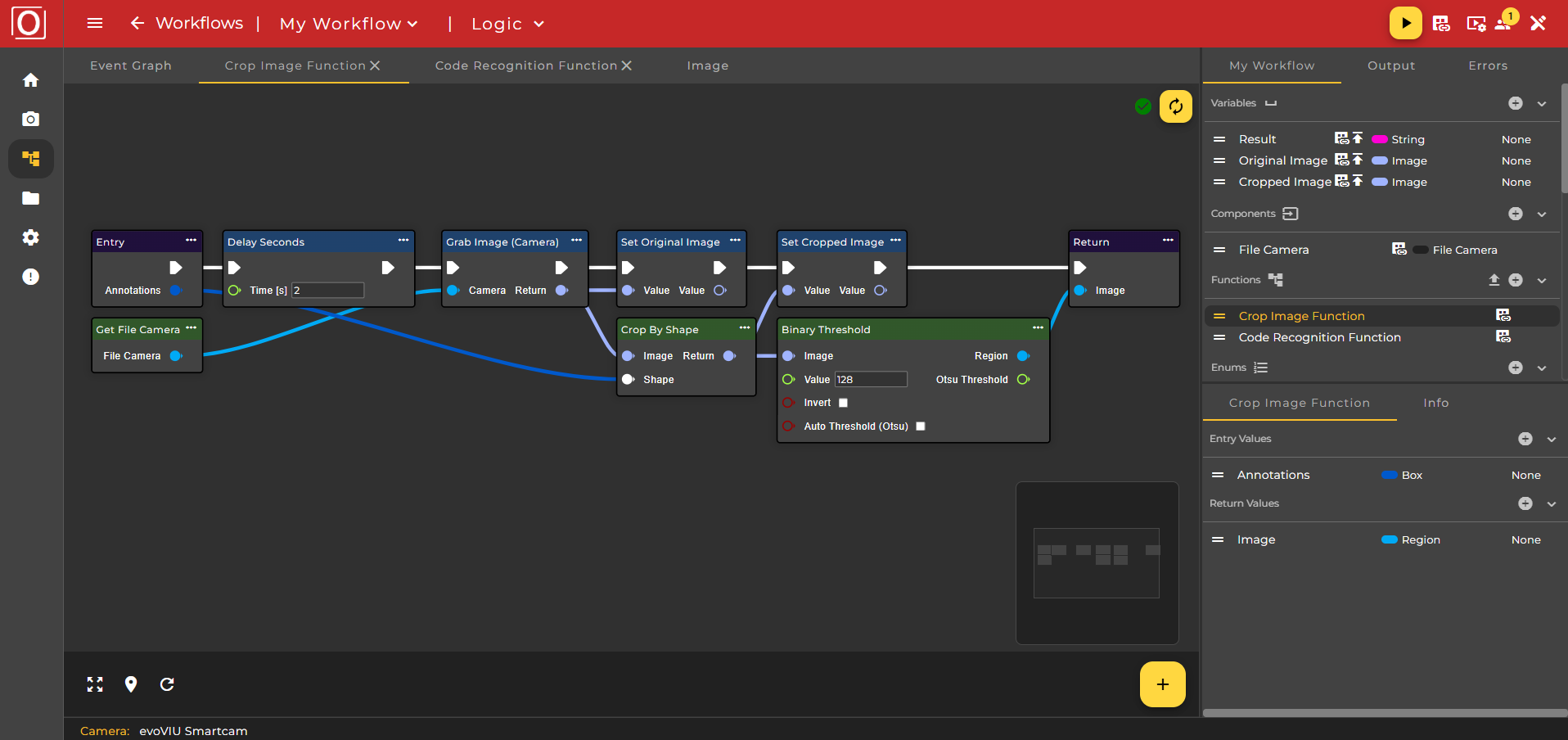The height and width of the screenshot is (740, 1568).
Task: Click the yellow refresh graph button
Action: (x=1175, y=106)
